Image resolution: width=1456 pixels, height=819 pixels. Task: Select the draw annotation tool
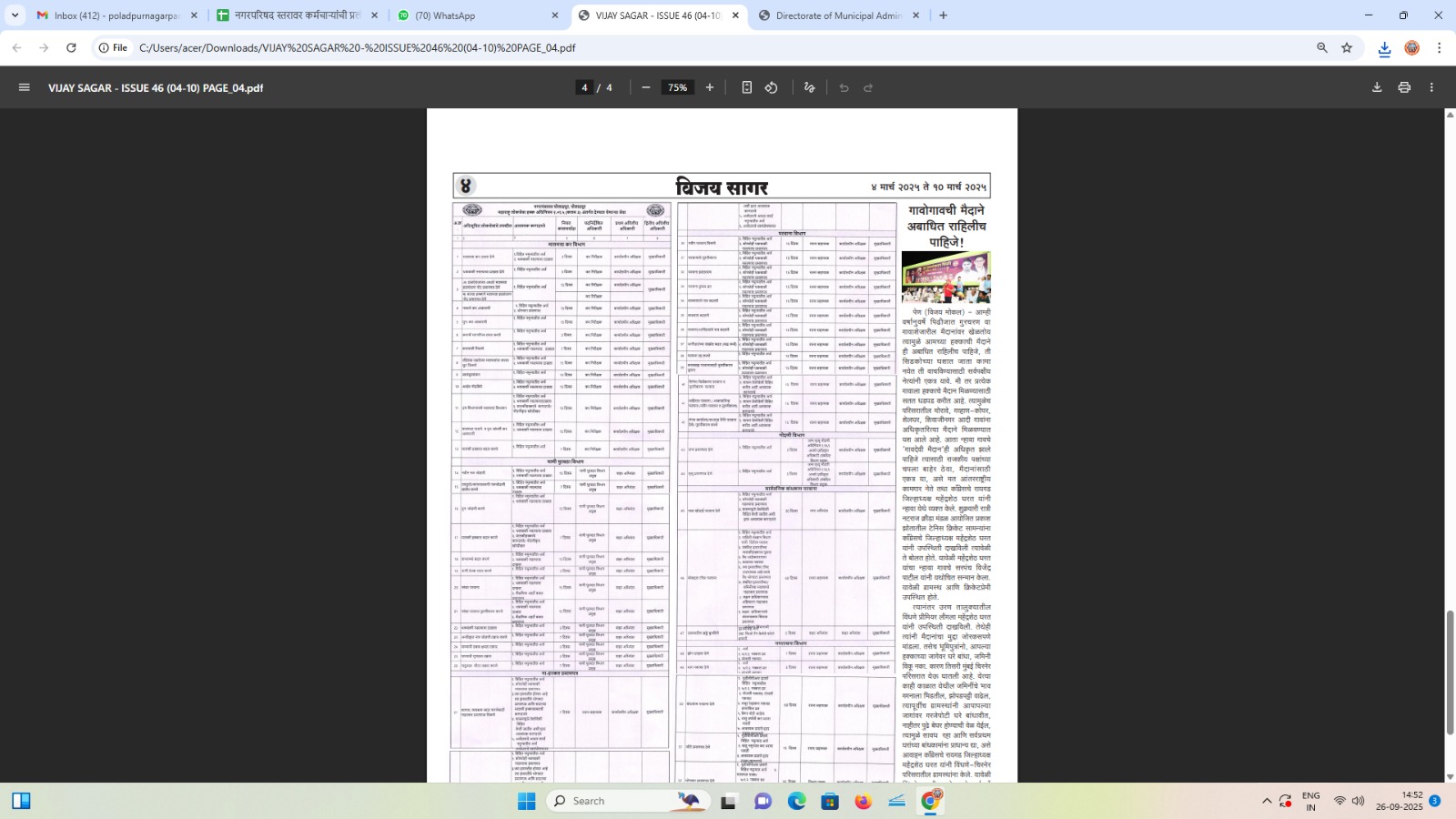pos(809,87)
